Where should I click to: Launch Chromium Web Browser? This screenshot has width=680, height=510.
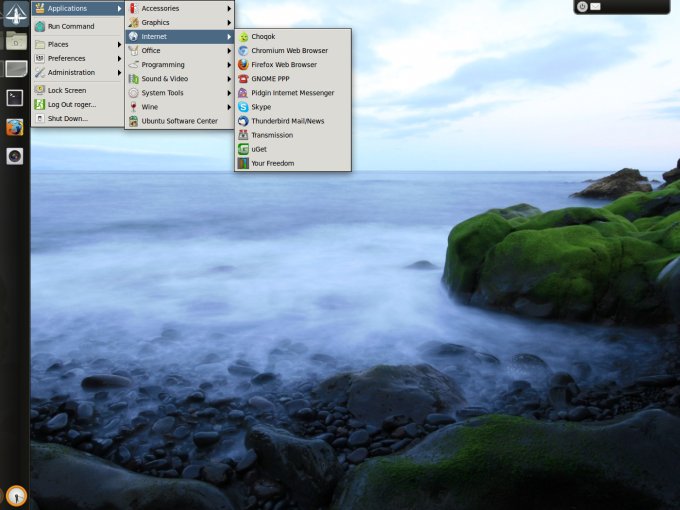[x=293, y=51]
